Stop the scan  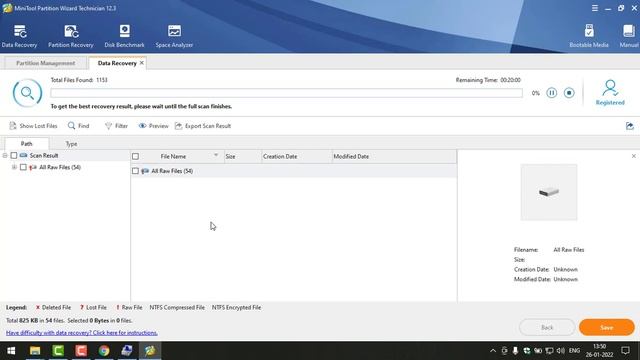569,93
